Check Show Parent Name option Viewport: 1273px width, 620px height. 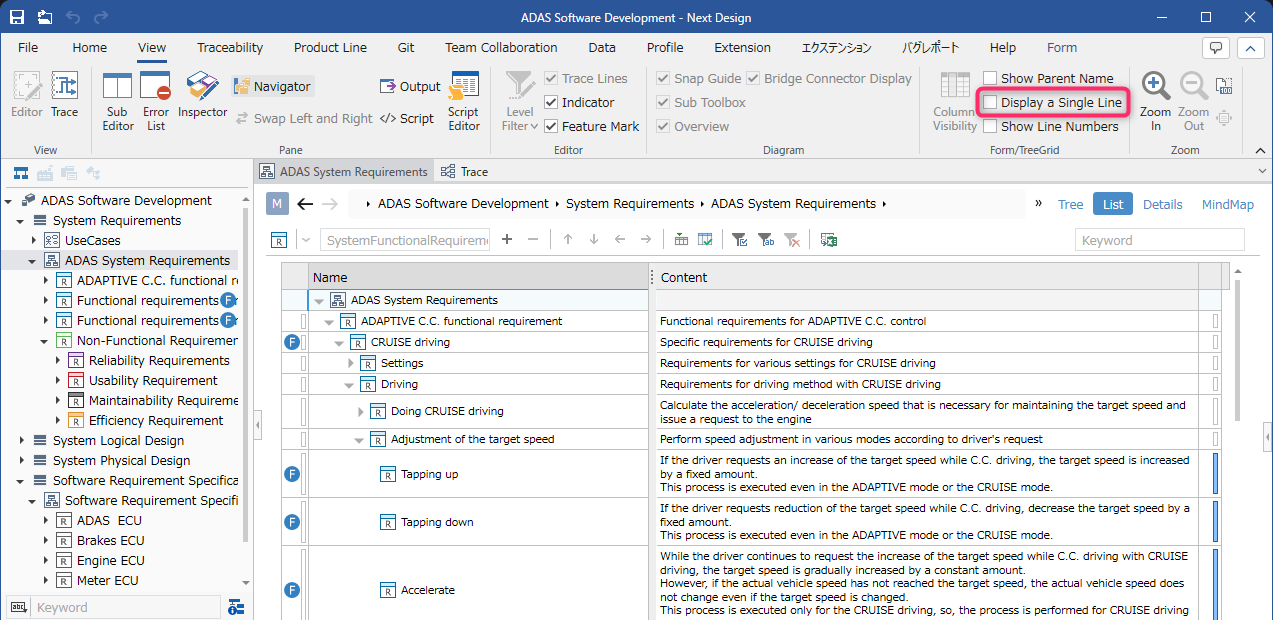(990, 79)
